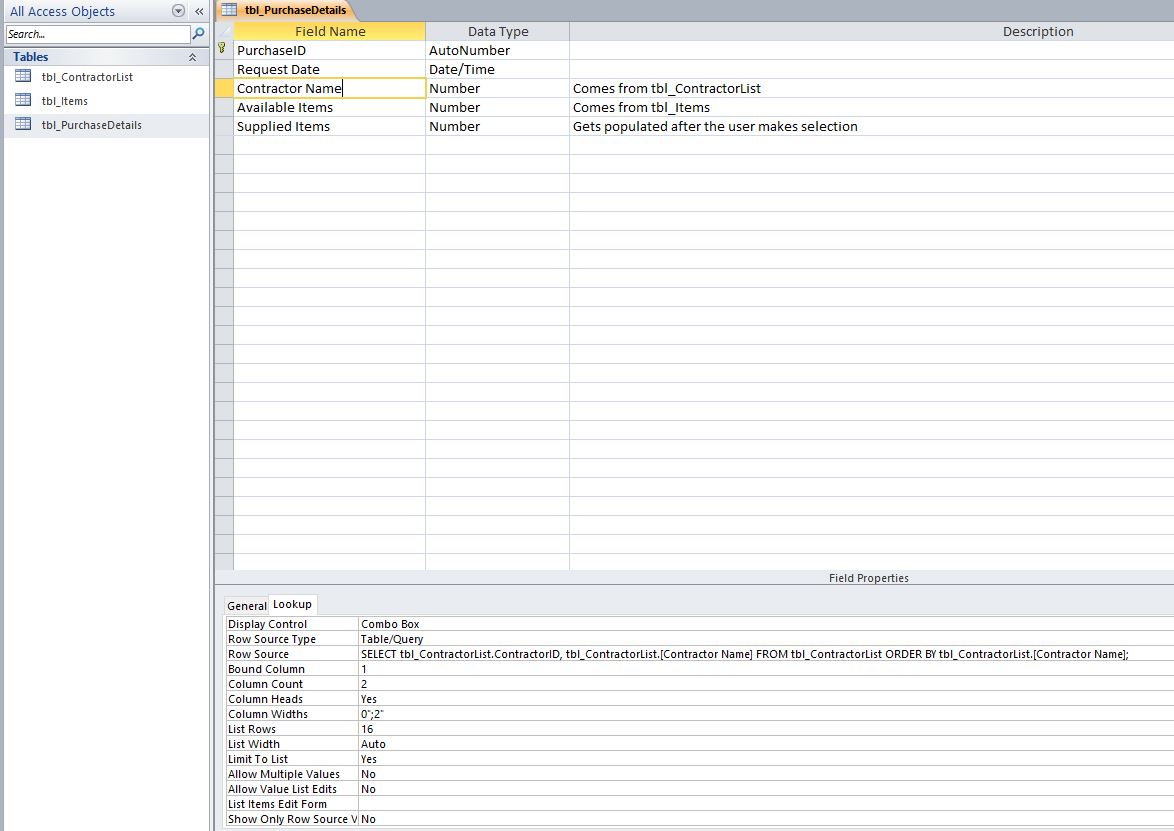Open the All Access Objects dropdown arrow

(x=178, y=11)
